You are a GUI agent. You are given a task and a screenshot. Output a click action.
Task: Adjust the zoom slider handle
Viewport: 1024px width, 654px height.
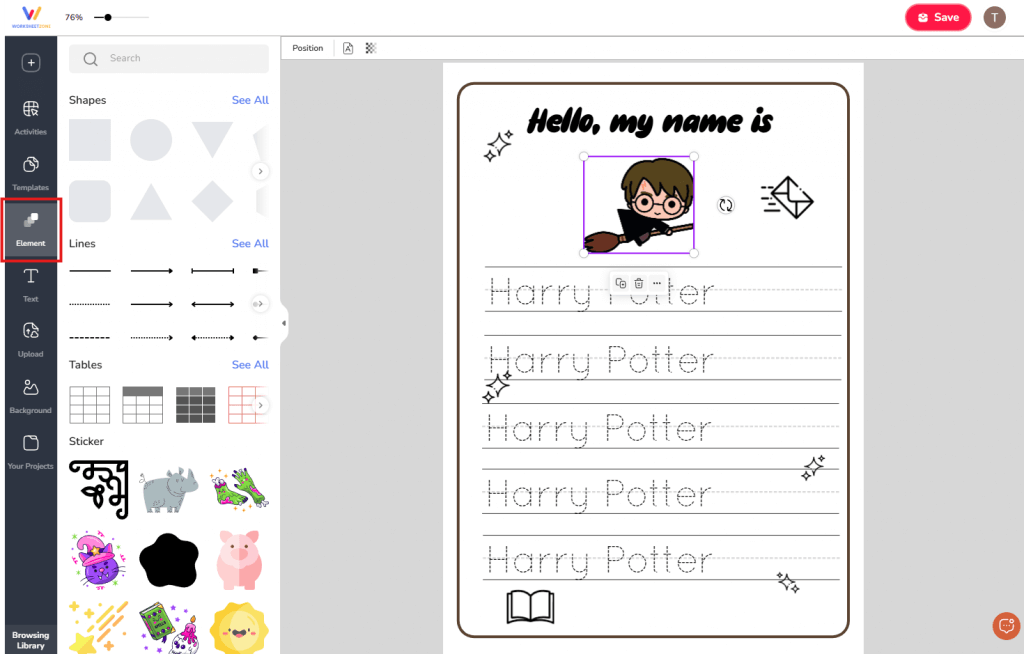(108, 18)
